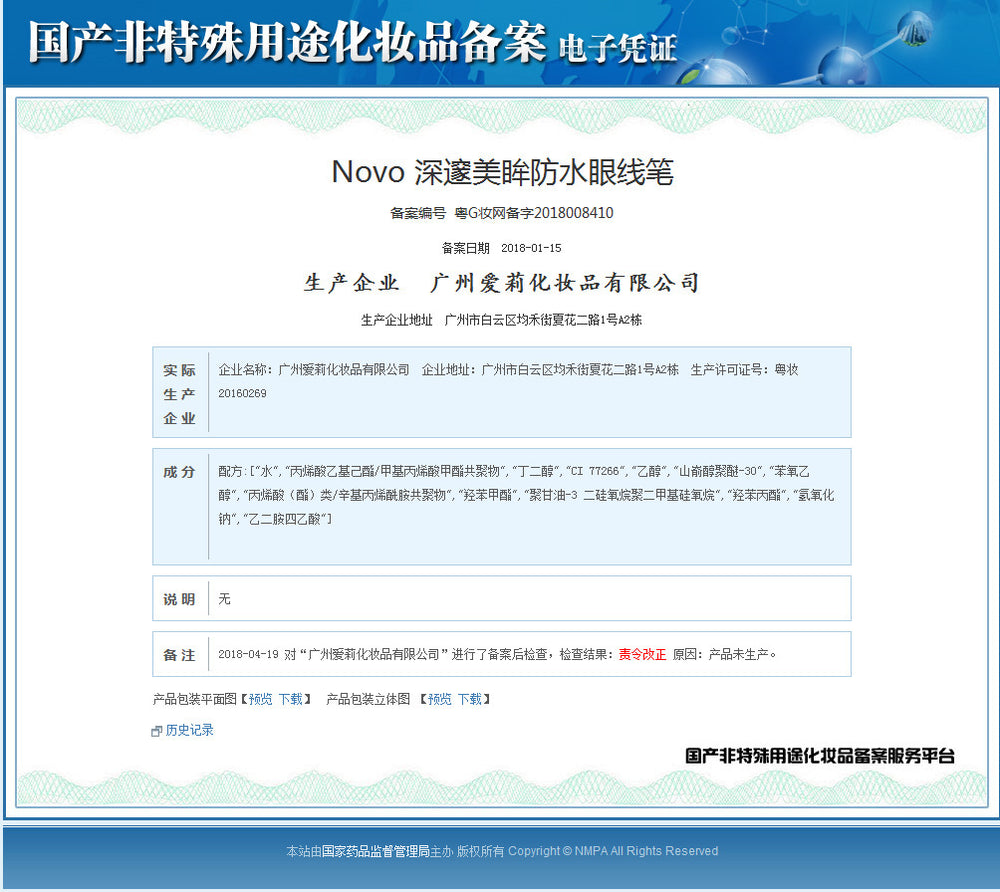
Task: Click the filing date 2018-01-15
Action: 531,248
